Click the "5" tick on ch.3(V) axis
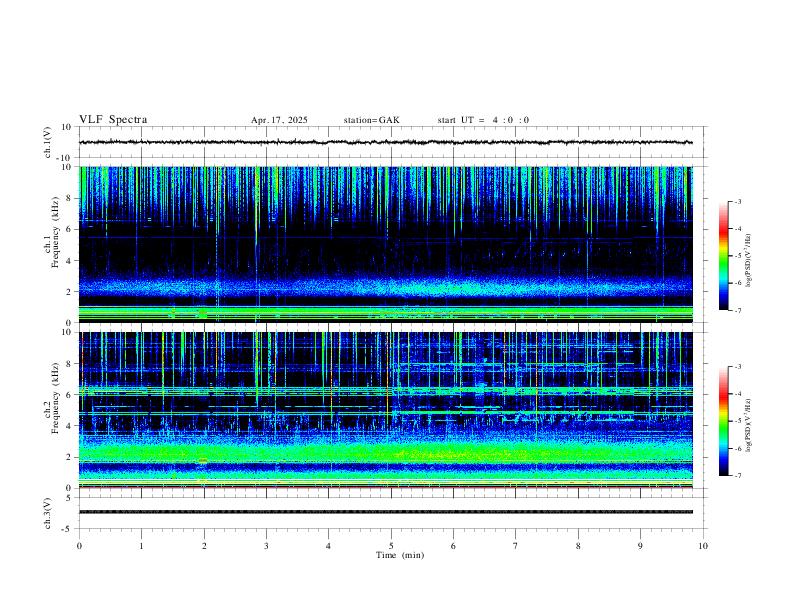792x612 pixels. [x=69, y=498]
